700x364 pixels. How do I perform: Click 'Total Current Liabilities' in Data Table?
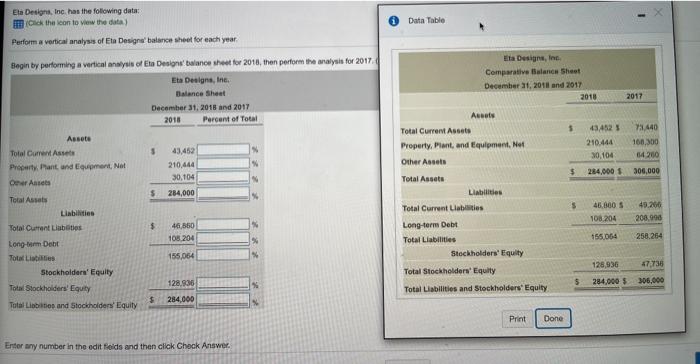click(x=442, y=208)
